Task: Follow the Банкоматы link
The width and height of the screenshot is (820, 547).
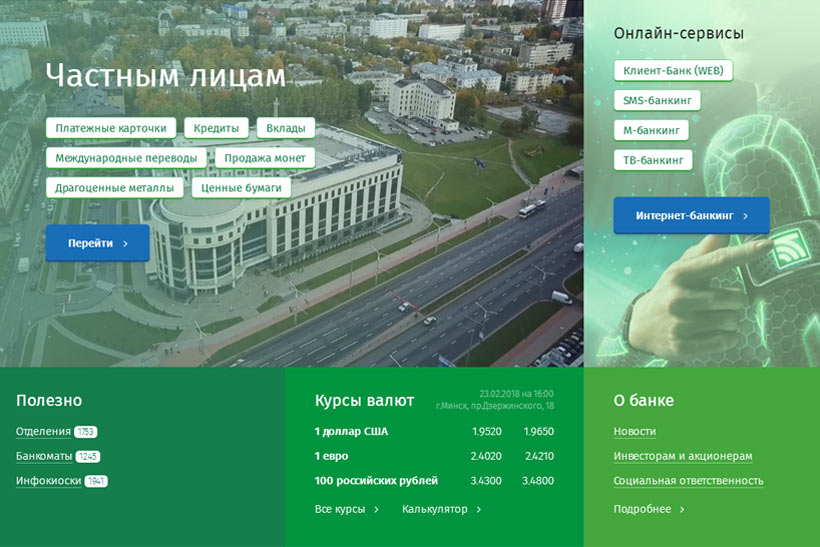Action: coord(44,457)
